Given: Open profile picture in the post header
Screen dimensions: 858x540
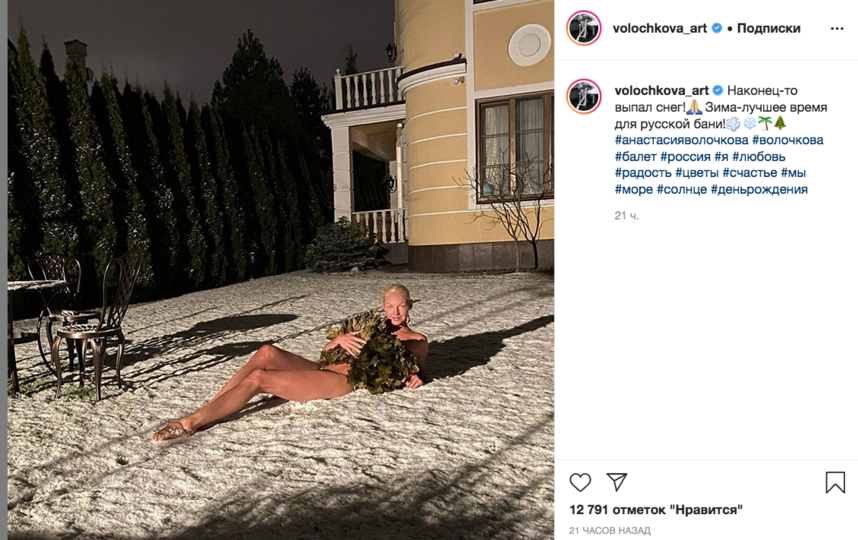Looking at the screenshot, I should click(584, 28).
